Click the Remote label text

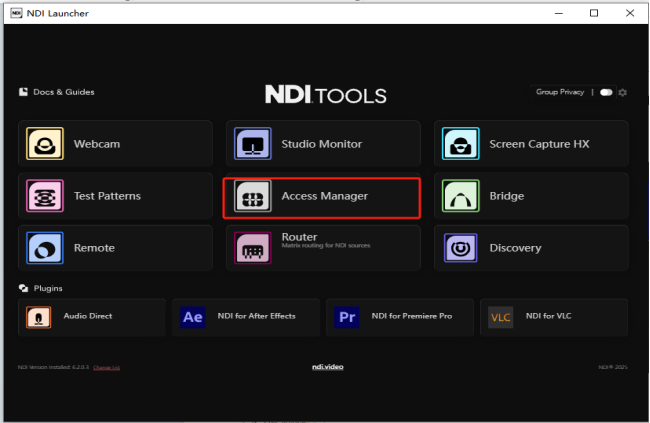tap(94, 248)
